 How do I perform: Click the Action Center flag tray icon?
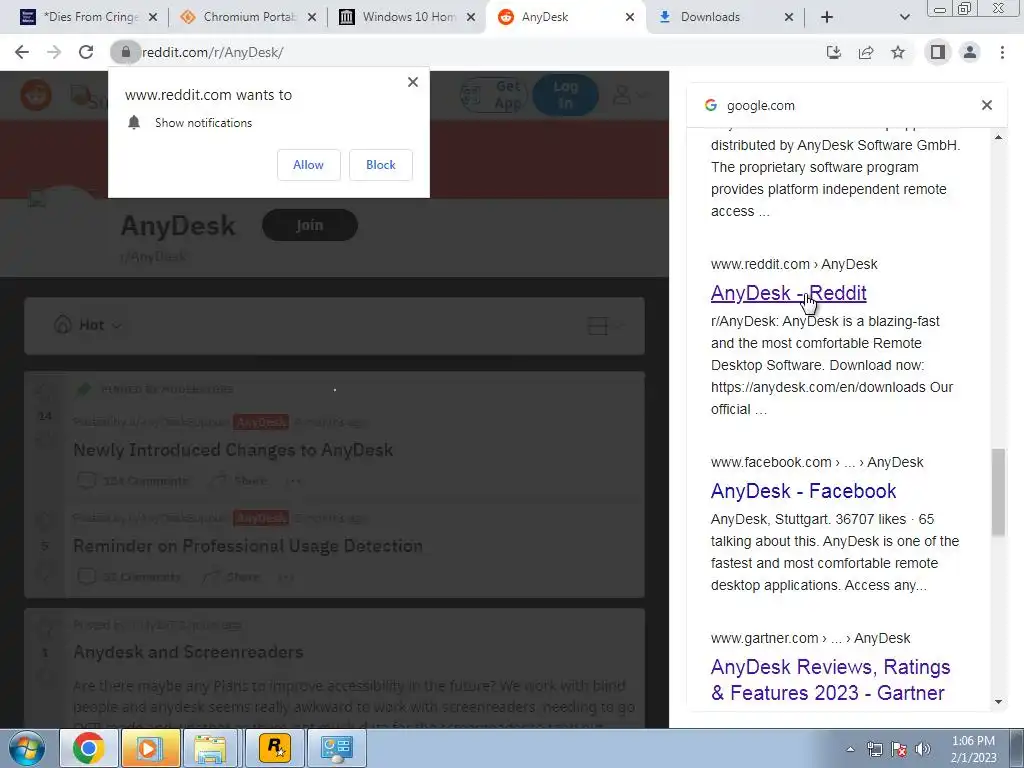(x=899, y=749)
